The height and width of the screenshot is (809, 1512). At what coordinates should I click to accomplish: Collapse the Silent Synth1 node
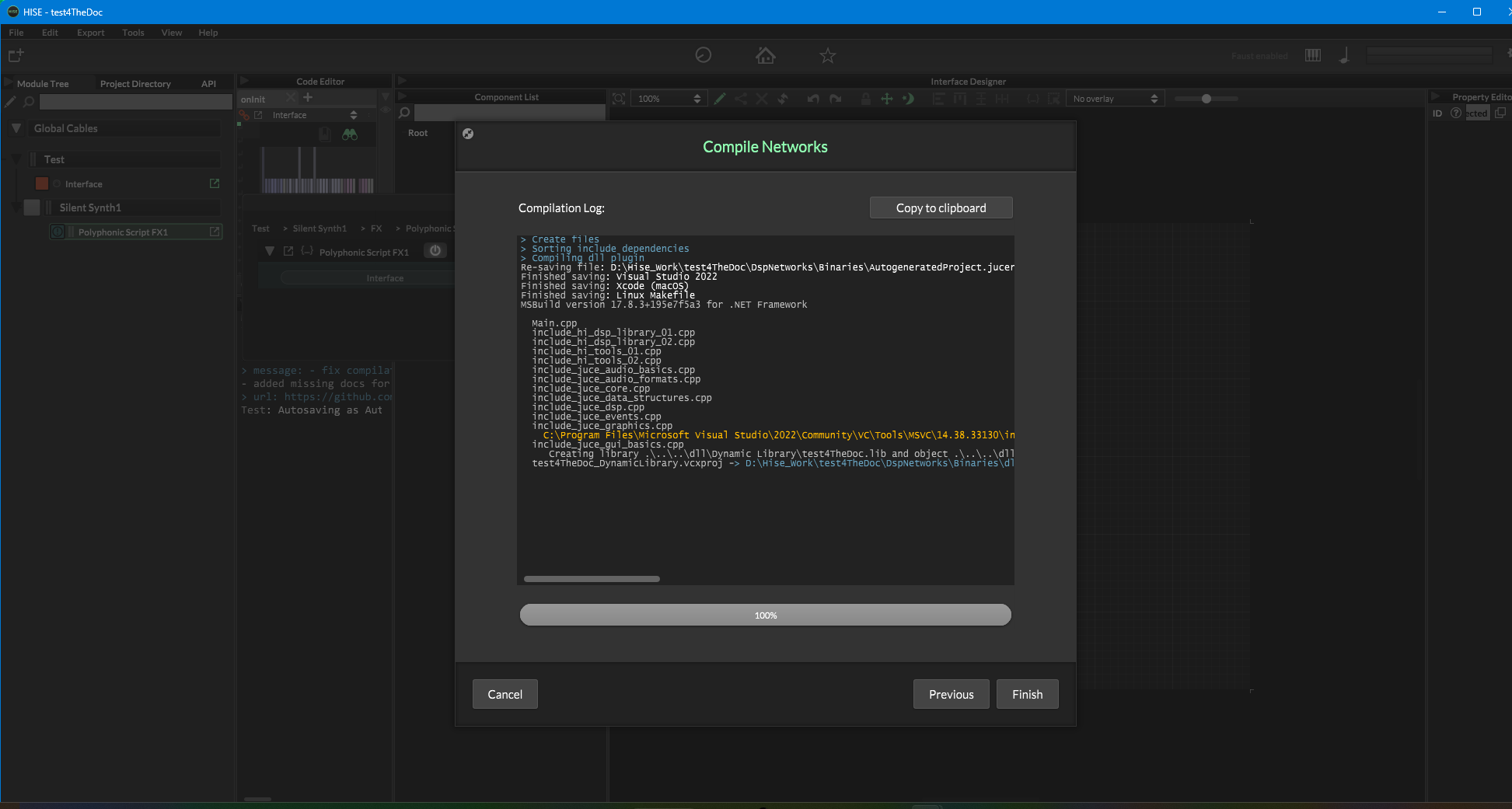(16, 207)
